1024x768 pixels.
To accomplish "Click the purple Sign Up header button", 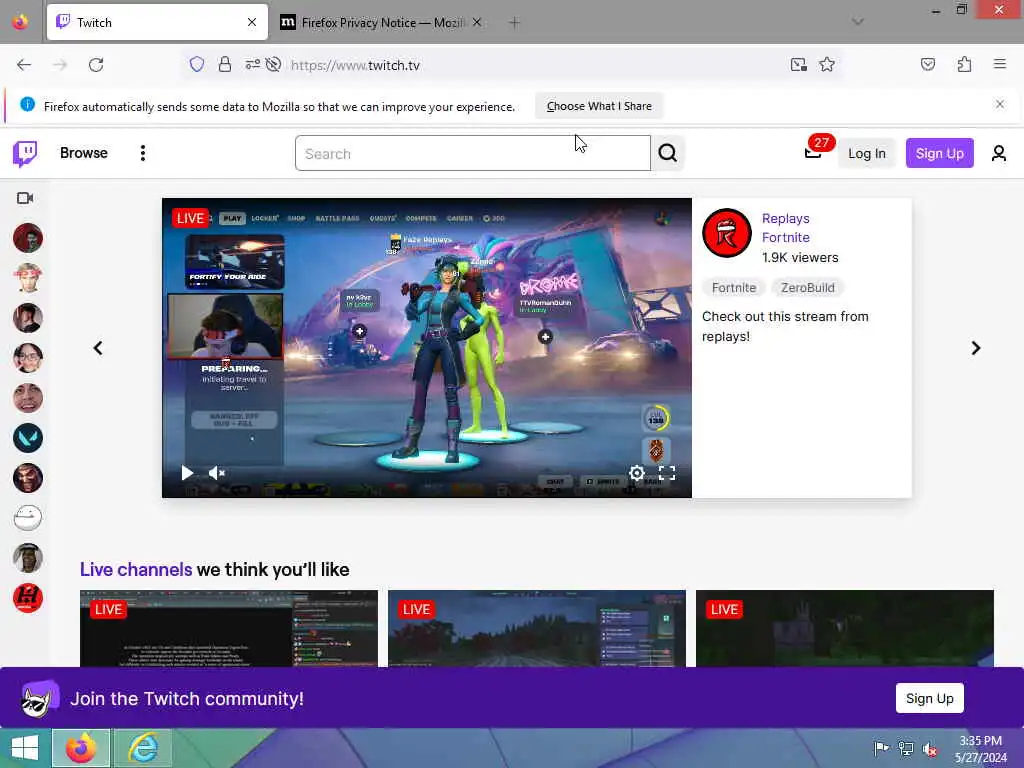I will [x=939, y=153].
